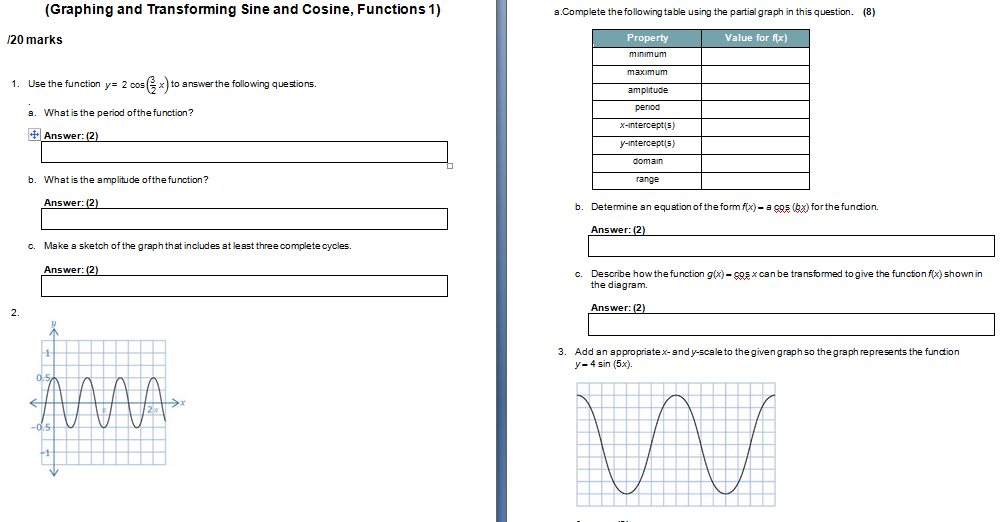Click the 'y = 4 sin (5x)' text
This screenshot has height=522, width=1008.
[603, 364]
